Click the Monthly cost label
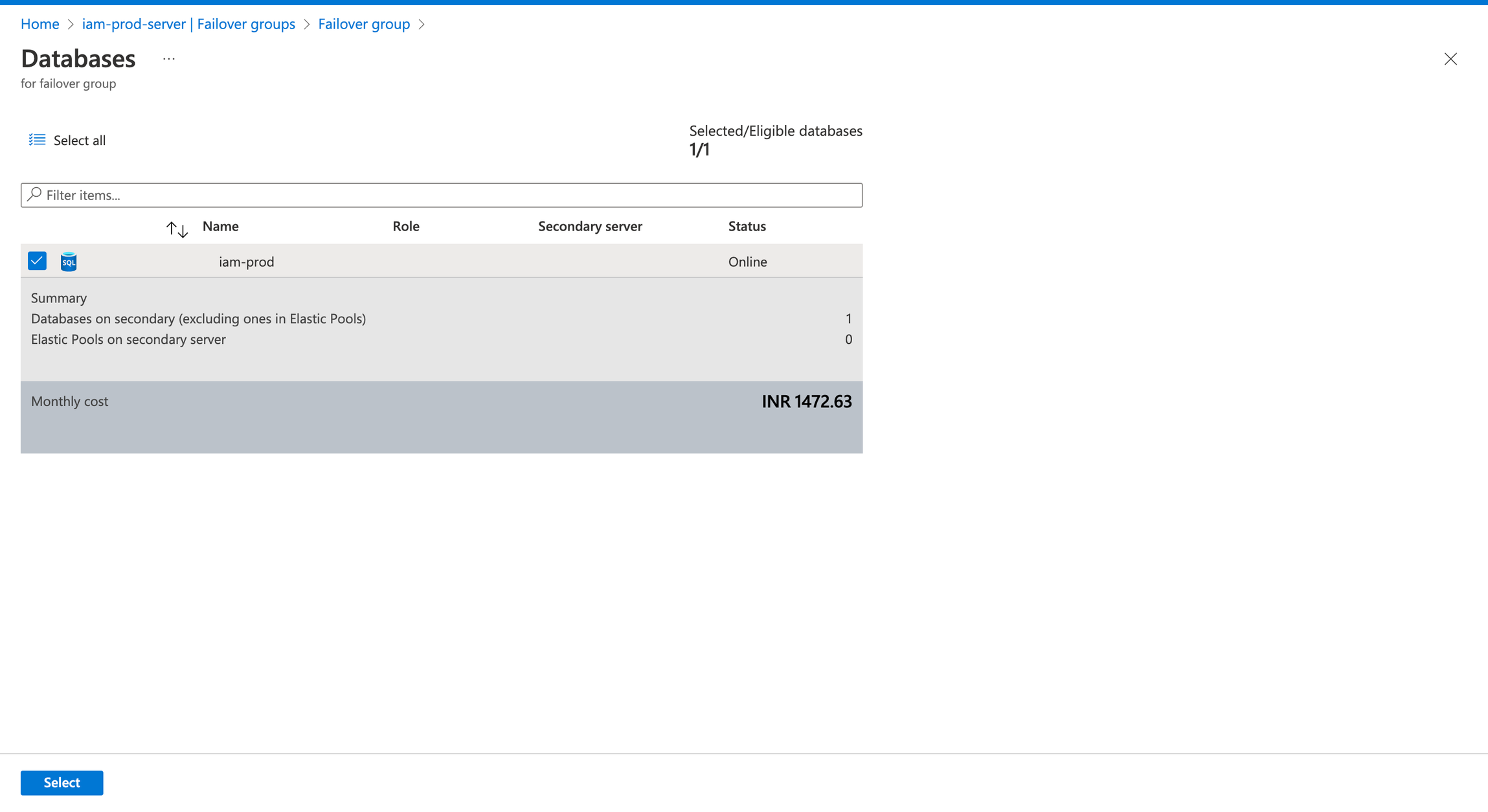This screenshot has width=1488, height=812. click(69, 401)
